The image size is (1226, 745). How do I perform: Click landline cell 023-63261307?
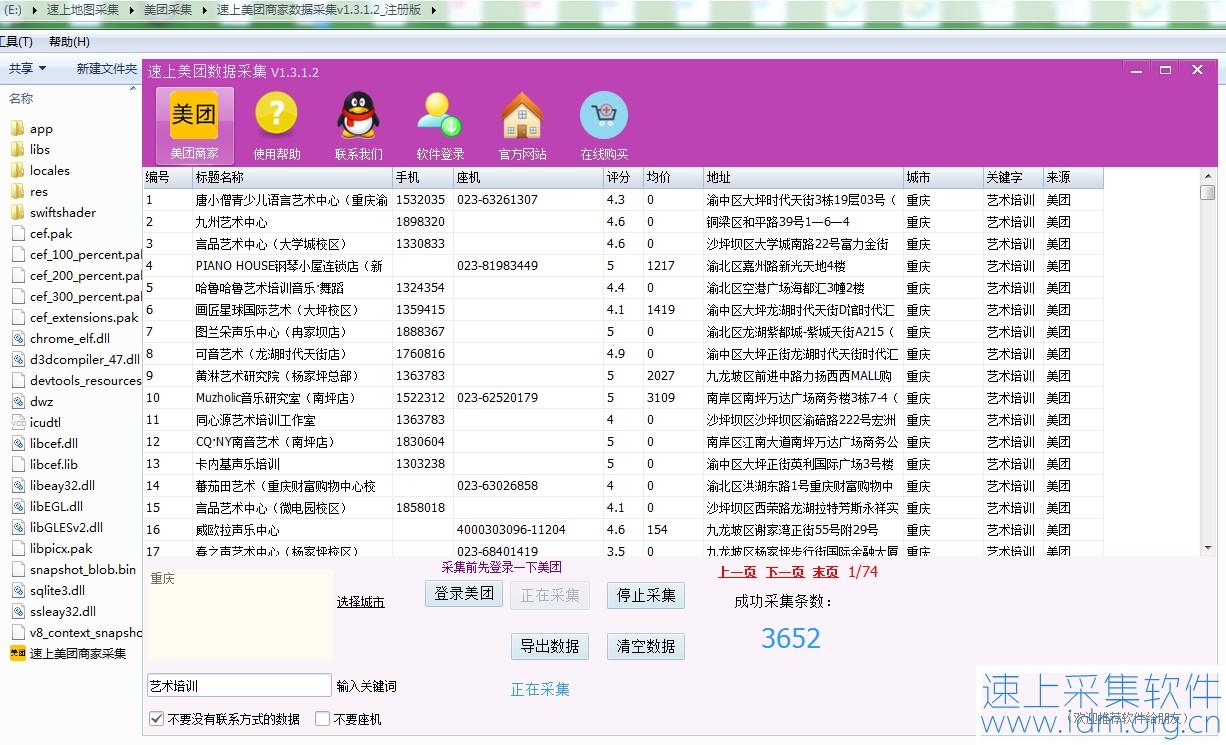528,200
